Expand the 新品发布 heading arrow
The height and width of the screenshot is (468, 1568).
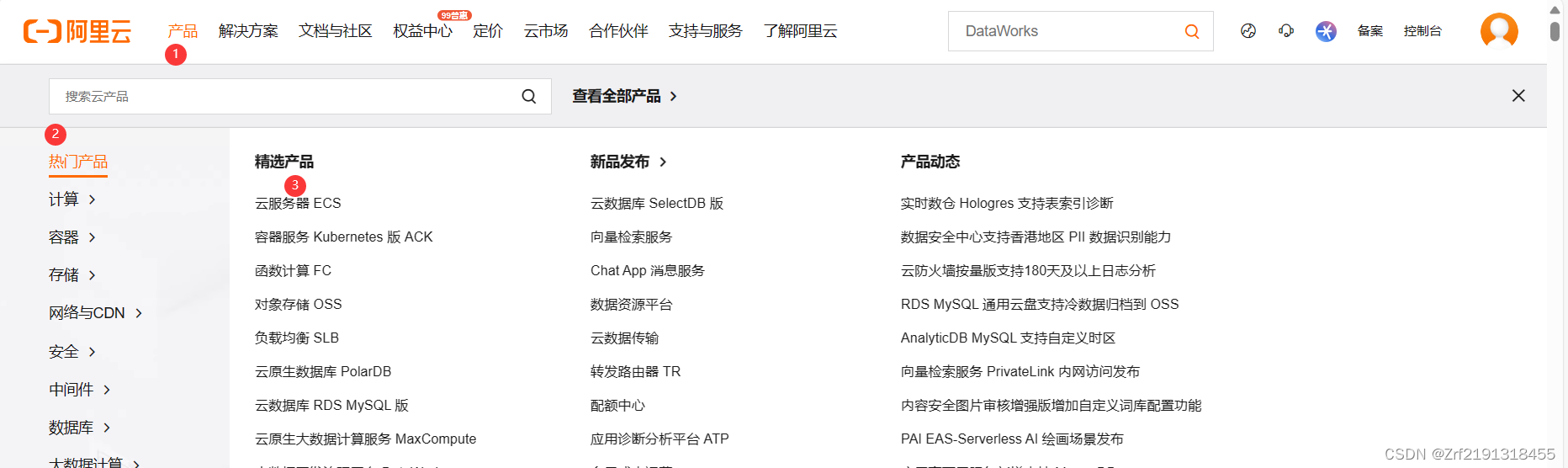[663, 162]
